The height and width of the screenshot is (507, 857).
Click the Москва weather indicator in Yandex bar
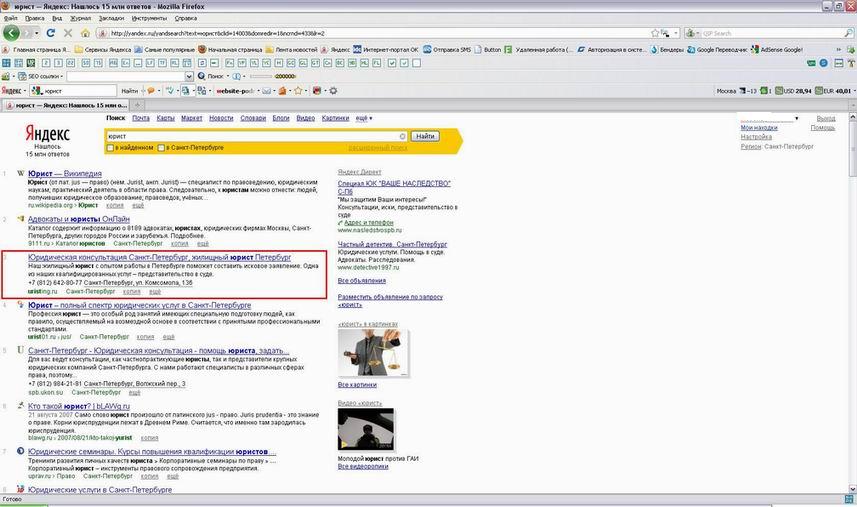[x=736, y=91]
